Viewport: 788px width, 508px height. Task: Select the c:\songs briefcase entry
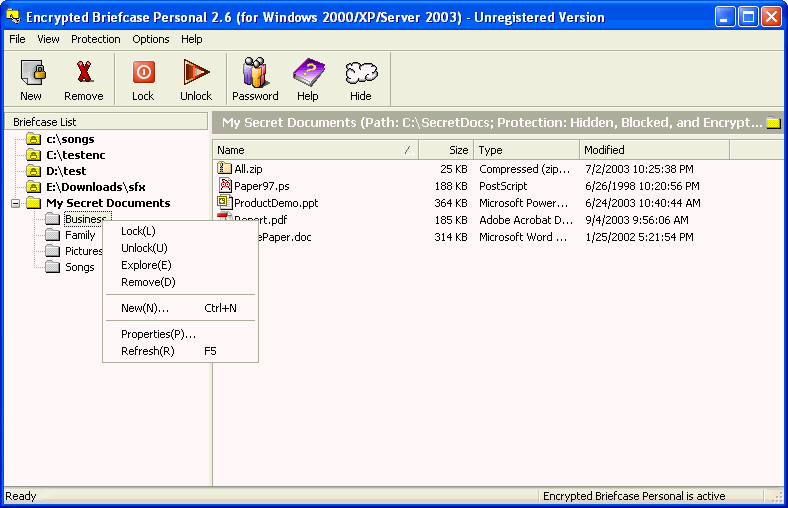click(x=70, y=139)
